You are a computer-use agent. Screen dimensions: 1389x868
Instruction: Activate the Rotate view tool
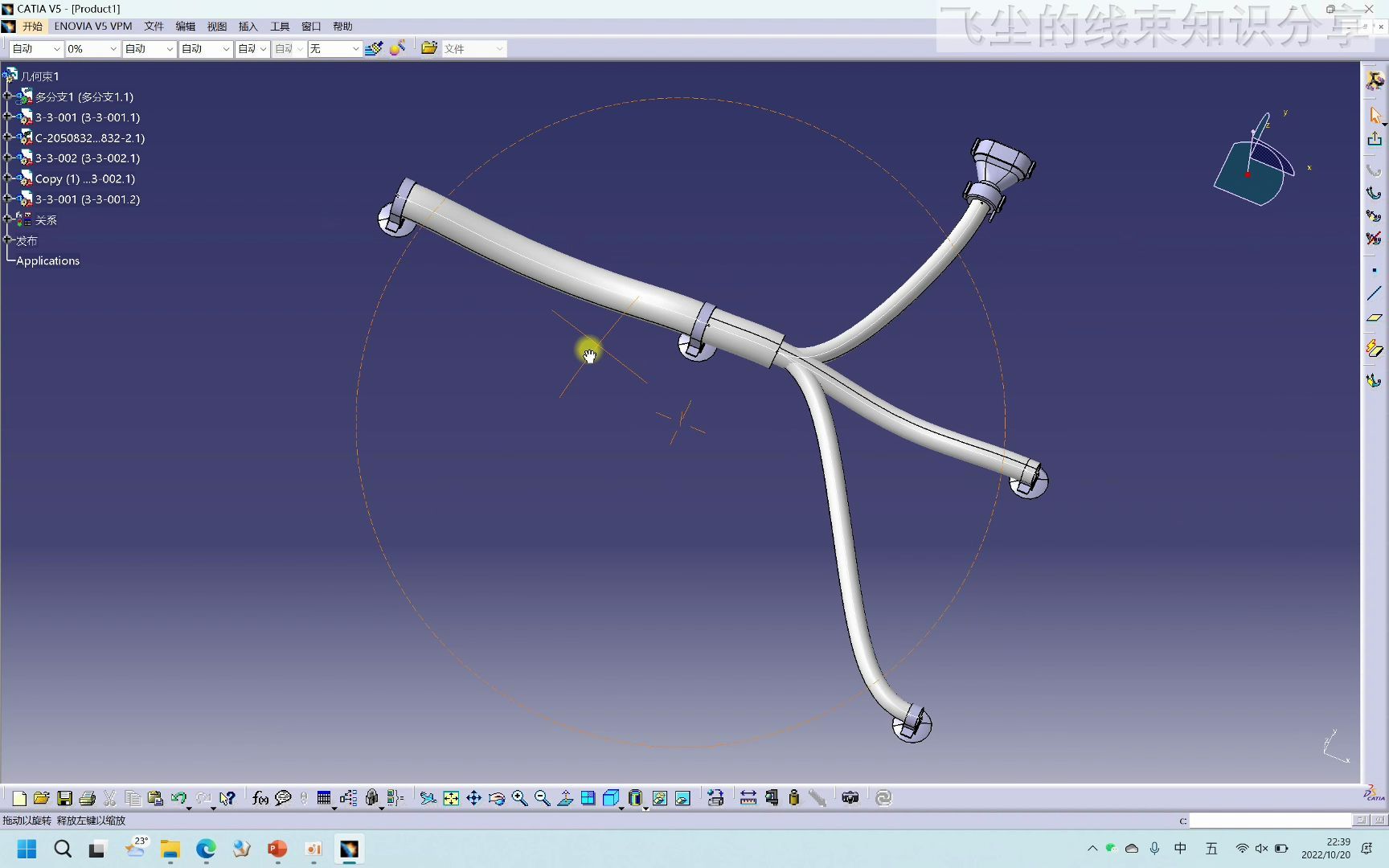pyautogui.click(x=497, y=797)
